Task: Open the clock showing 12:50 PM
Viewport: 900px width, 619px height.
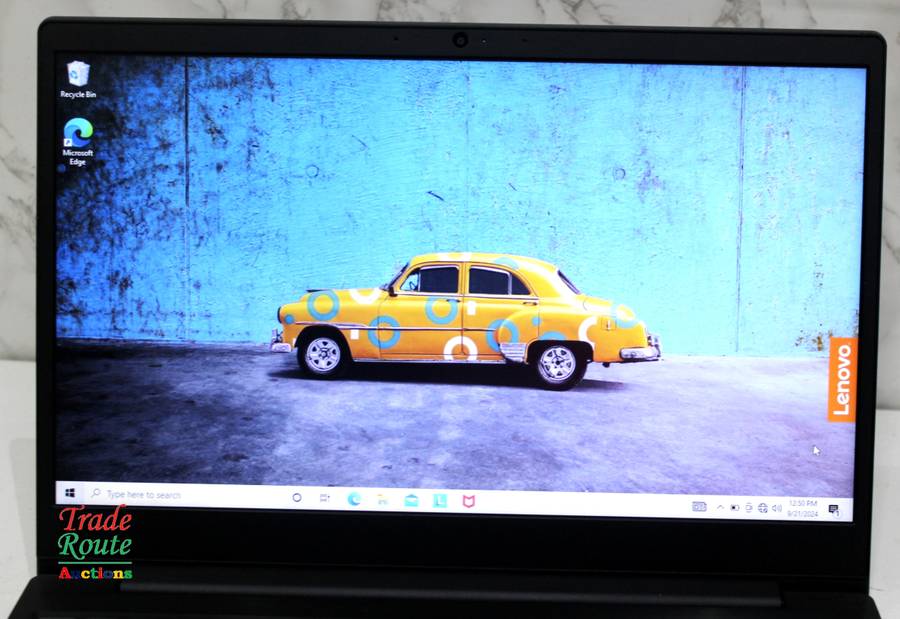Action: point(803,508)
